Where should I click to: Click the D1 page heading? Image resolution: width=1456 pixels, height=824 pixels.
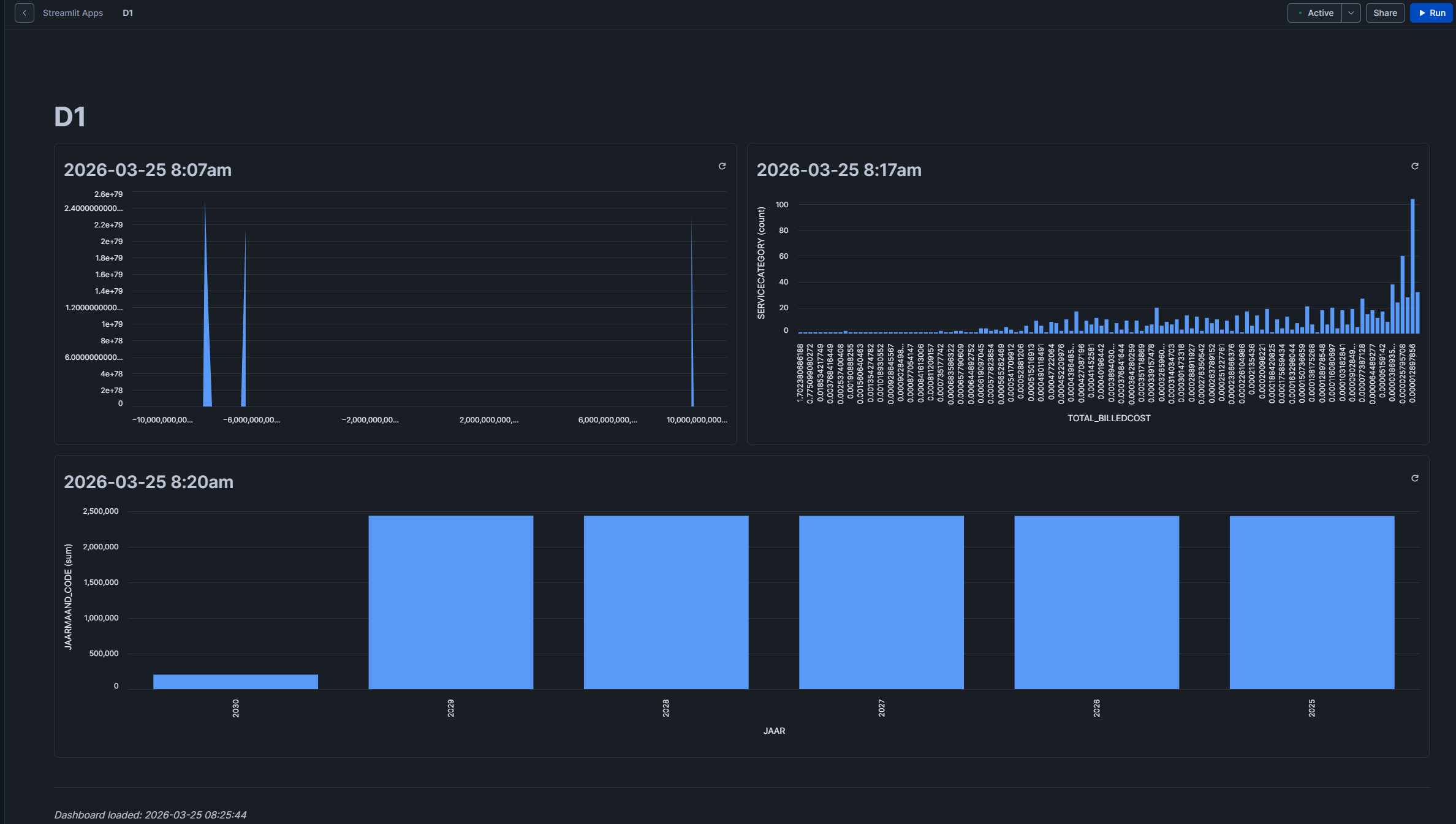coord(70,117)
